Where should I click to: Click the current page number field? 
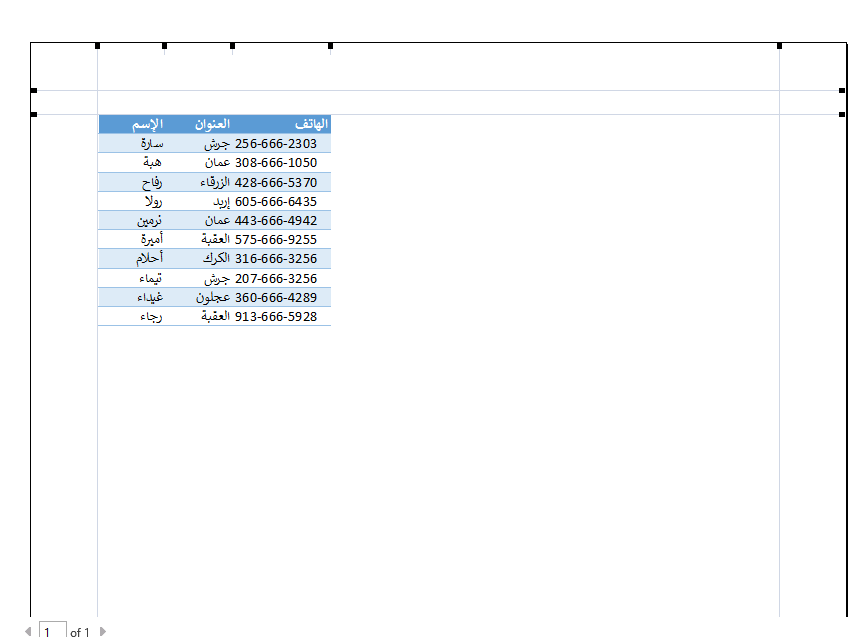(x=53, y=630)
